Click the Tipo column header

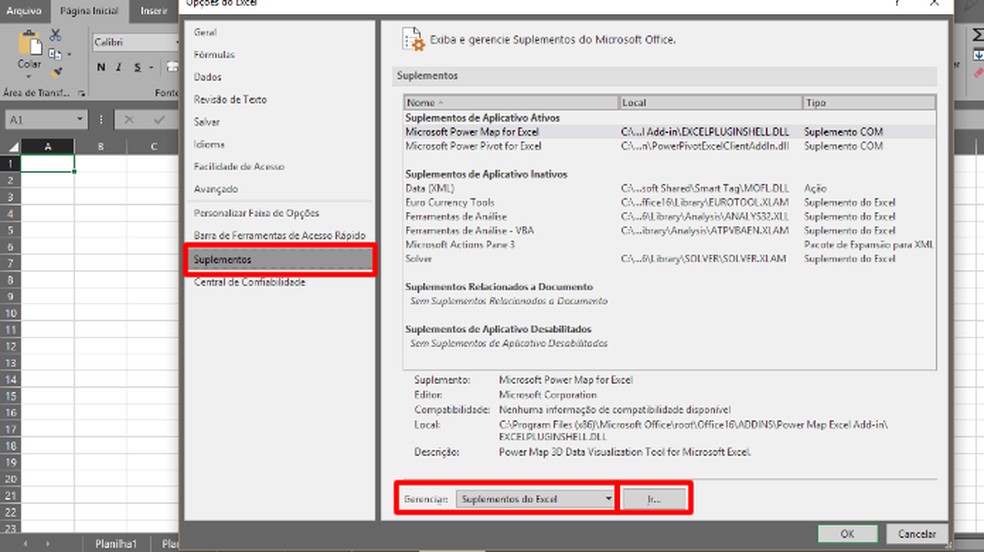pos(869,102)
